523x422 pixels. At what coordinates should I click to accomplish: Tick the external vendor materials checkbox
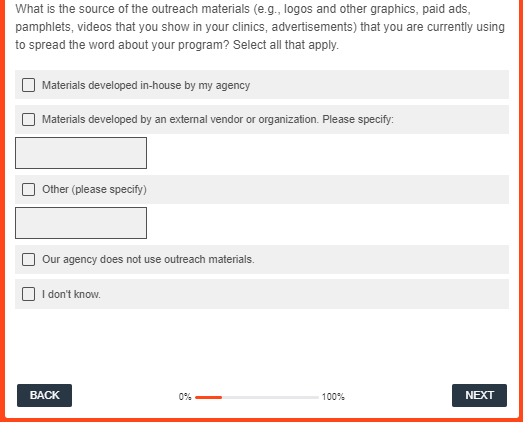(28, 119)
